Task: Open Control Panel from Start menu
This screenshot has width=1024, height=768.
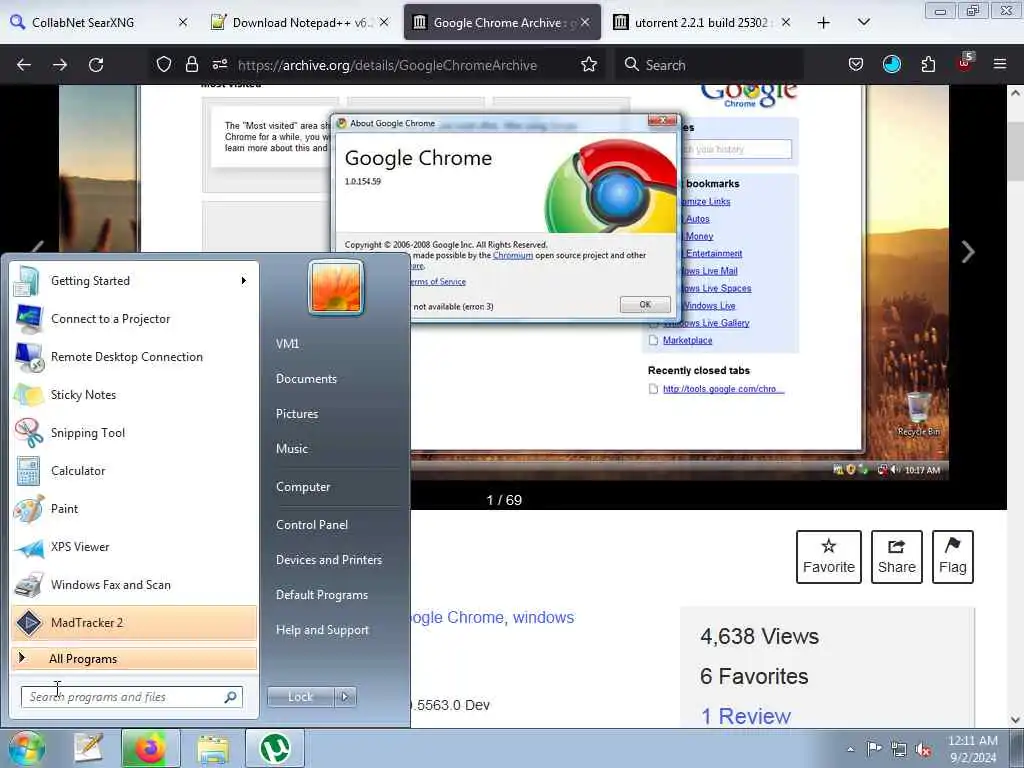Action: click(x=312, y=525)
